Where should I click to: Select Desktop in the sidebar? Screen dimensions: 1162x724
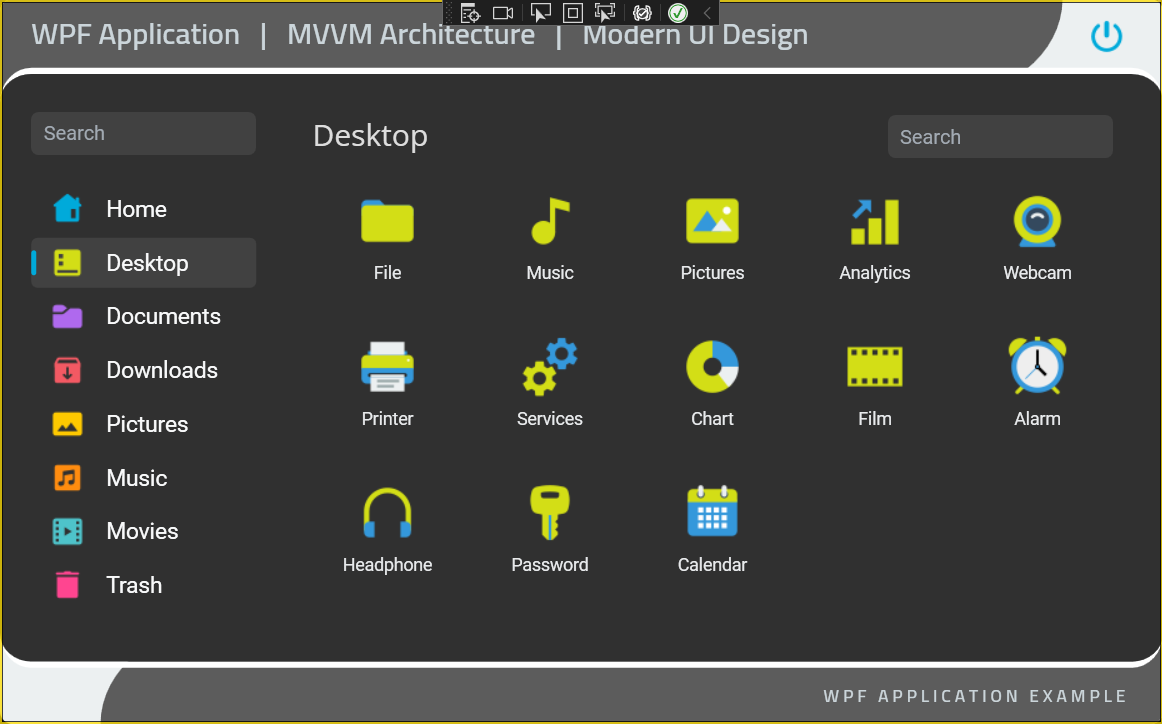(144, 263)
